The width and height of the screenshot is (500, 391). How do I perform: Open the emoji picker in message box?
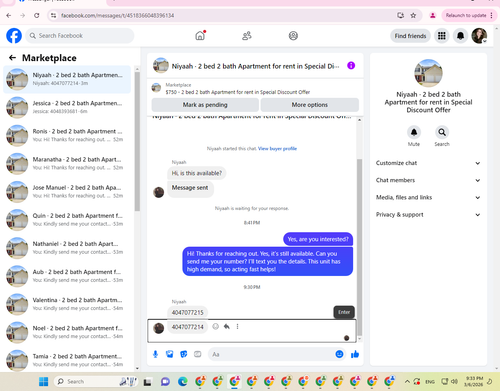[x=339, y=354]
